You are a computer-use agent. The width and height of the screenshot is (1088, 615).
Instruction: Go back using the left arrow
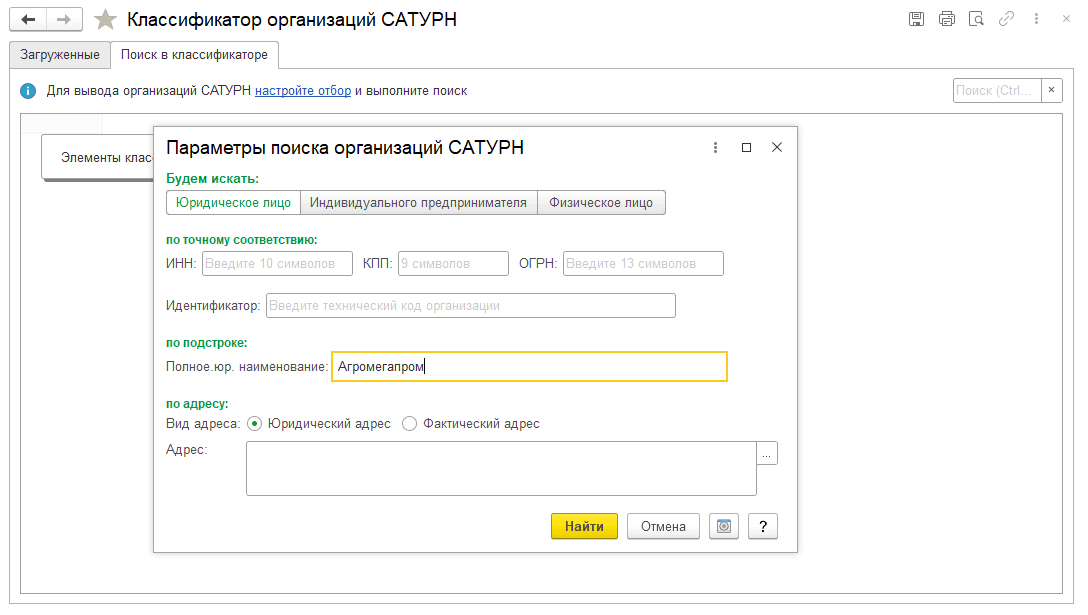point(28,19)
